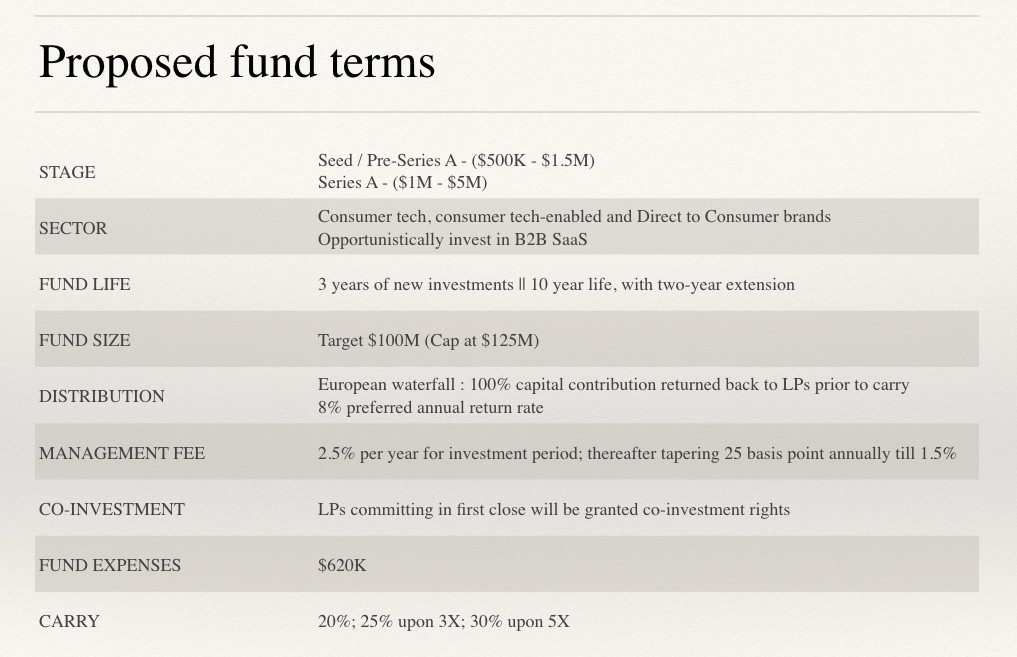
Task: Select the CO-INVESTMENT row label
Action: [x=112, y=509]
